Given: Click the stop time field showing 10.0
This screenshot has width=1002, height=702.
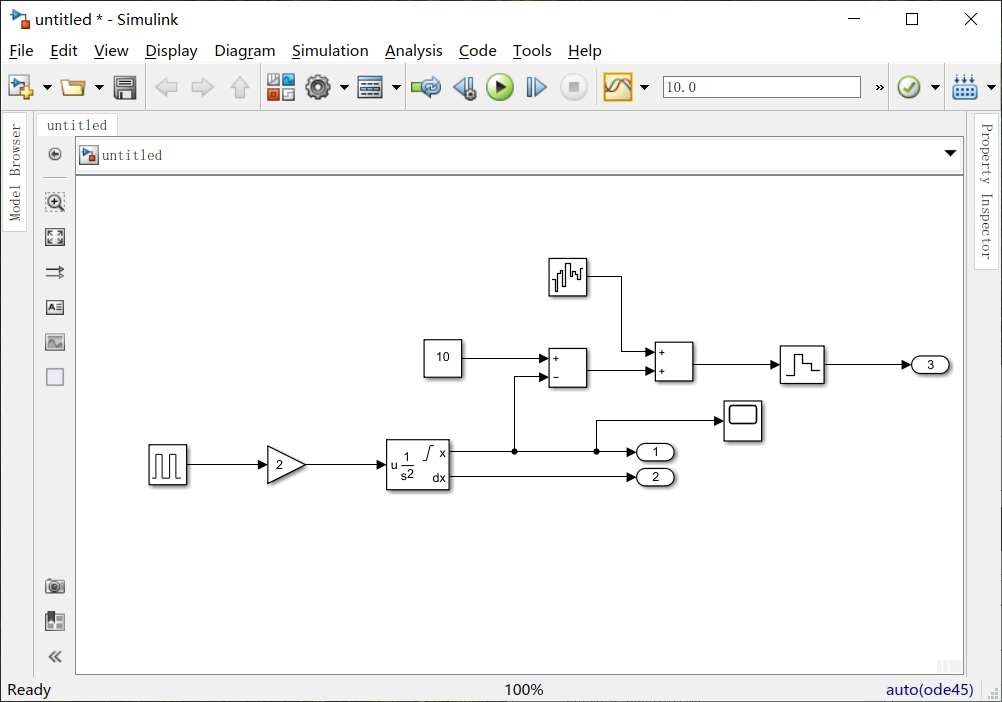Looking at the screenshot, I should 761,86.
